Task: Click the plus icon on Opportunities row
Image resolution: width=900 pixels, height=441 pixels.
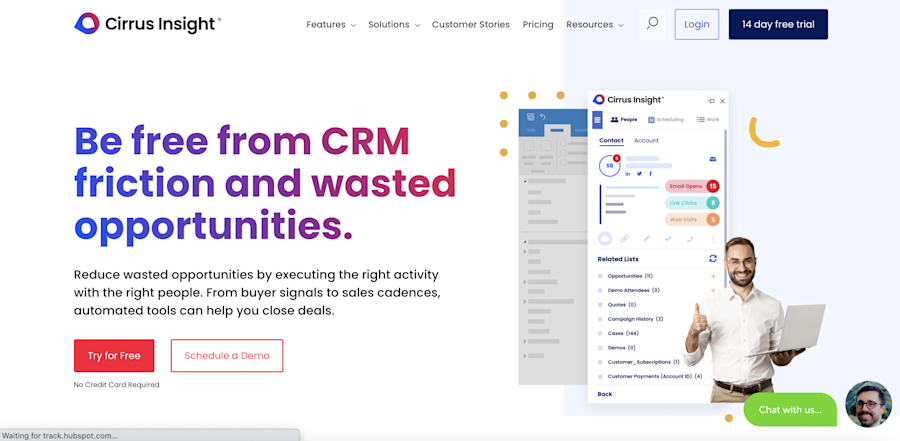Action: tap(713, 276)
